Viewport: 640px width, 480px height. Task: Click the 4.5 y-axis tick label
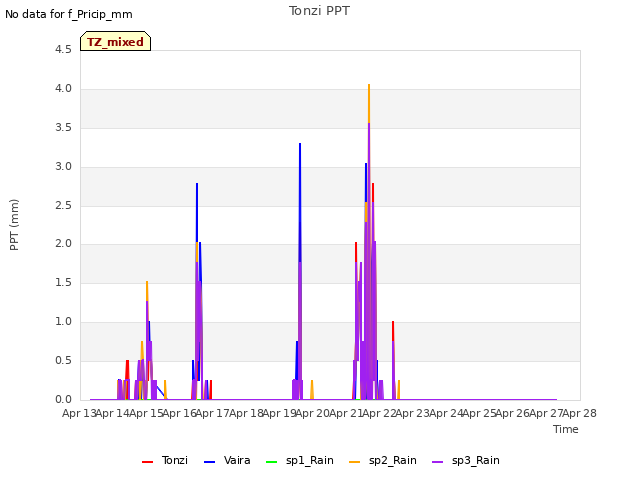click(63, 50)
